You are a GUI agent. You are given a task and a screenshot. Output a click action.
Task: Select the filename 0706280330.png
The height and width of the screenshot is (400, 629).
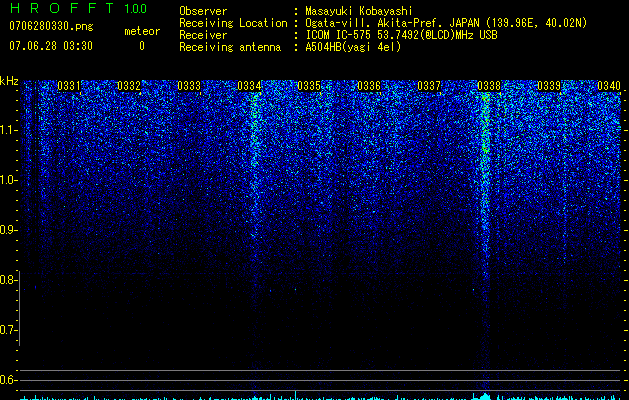51,27
